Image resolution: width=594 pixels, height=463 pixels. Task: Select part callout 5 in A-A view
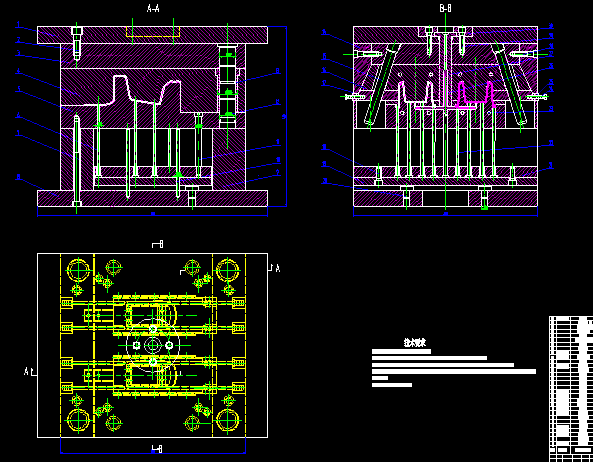(18, 89)
